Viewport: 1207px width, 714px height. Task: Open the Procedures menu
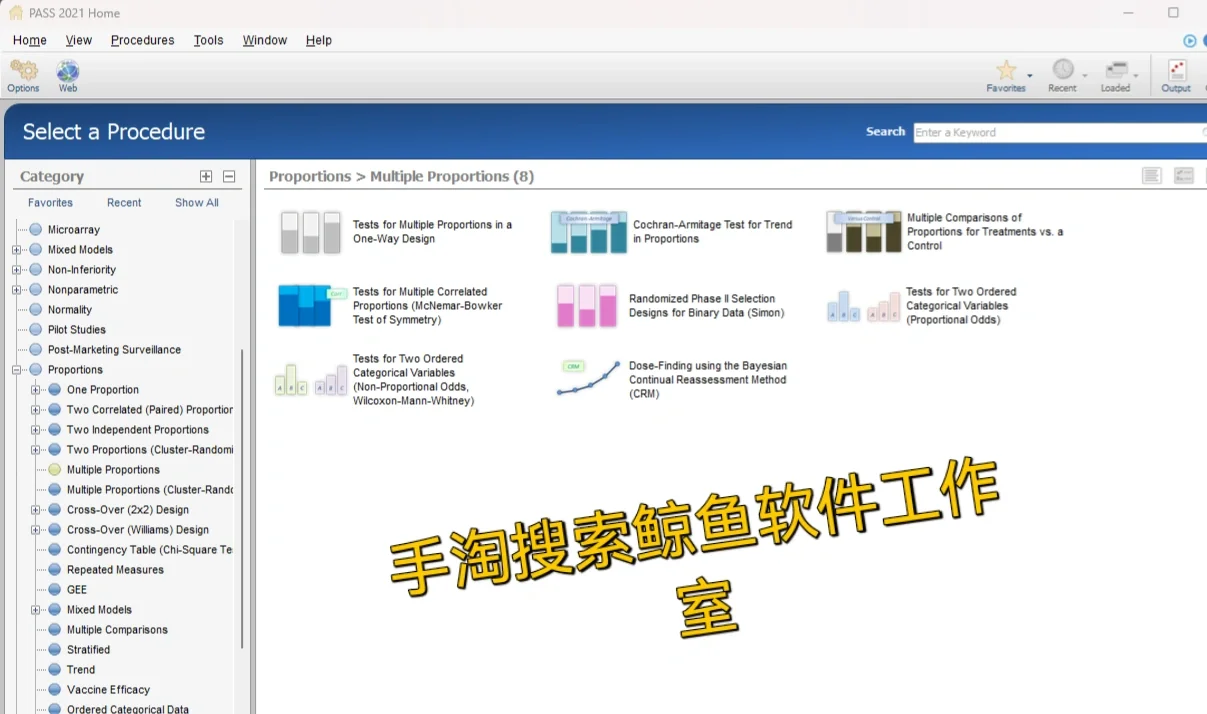point(142,40)
